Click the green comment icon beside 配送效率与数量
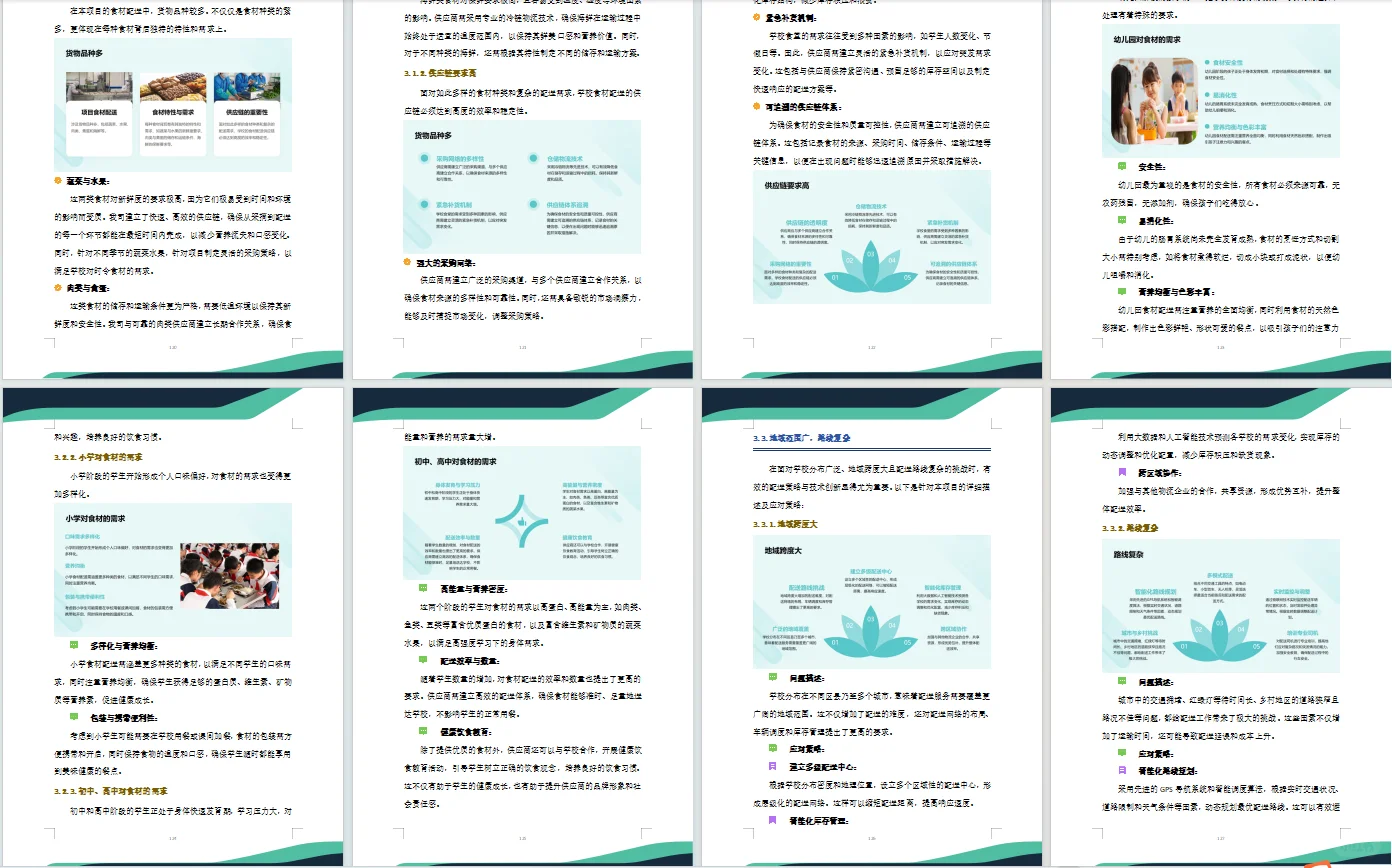Viewport: 1392px width, 868px height. (x=424, y=659)
